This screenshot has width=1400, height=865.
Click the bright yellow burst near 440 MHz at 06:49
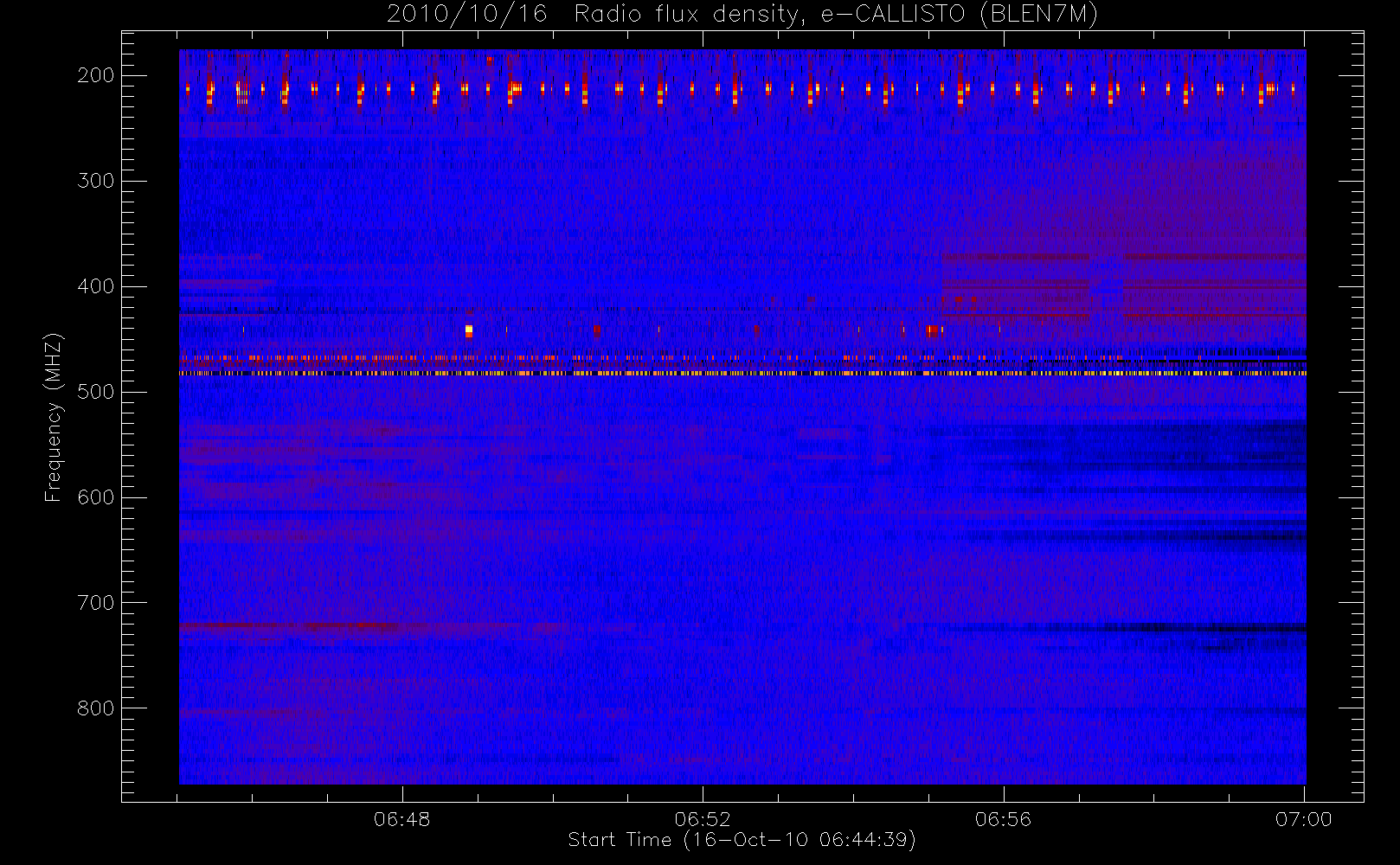click(469, 330)
